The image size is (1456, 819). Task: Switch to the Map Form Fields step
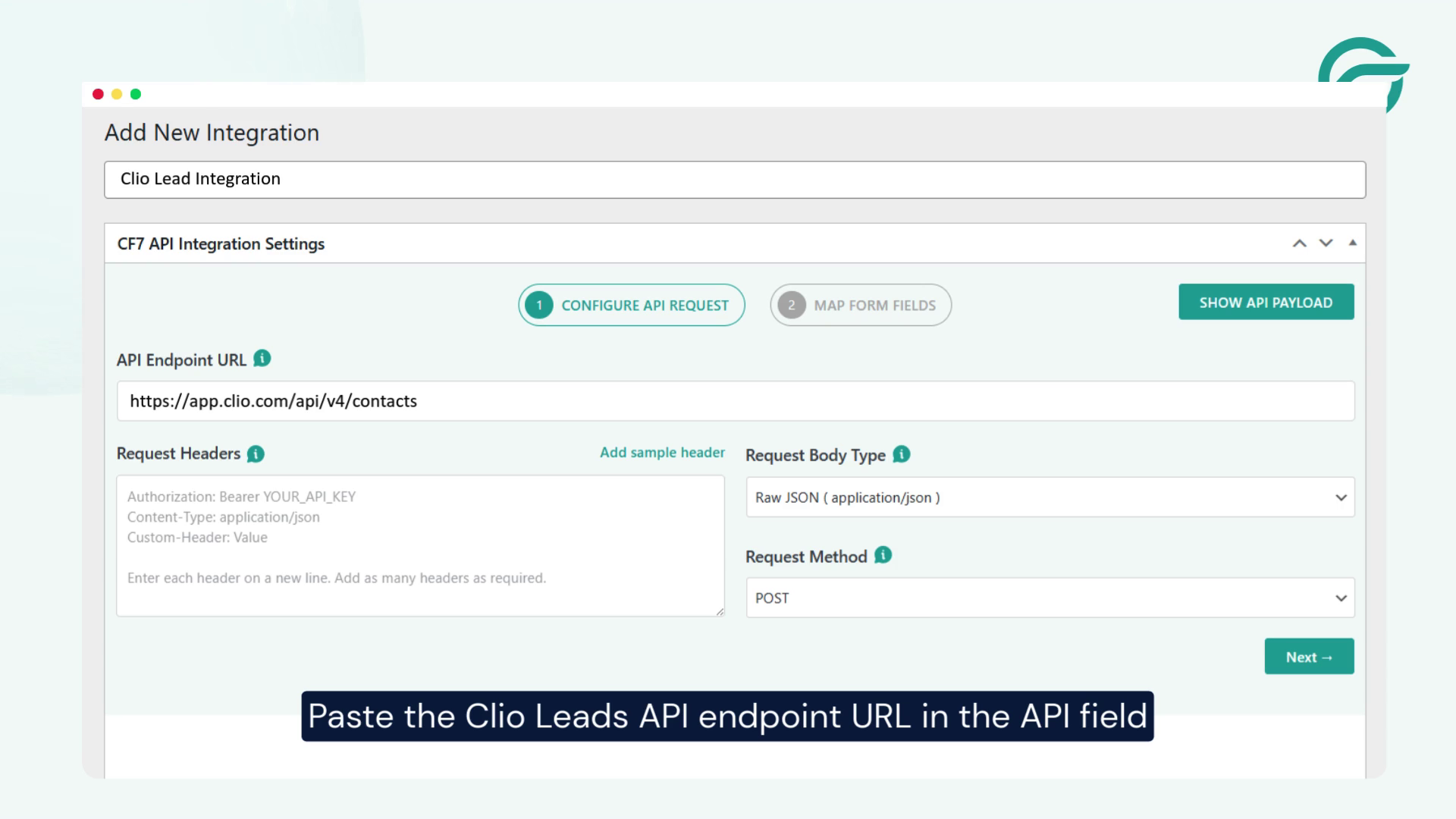click(861, 305)
